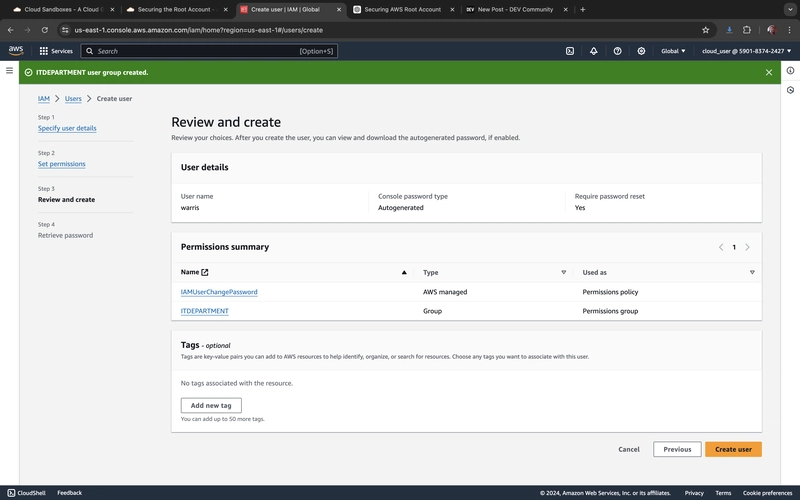
Task: Open the Type column filter dropdown
Action: [x=564, y=272]
